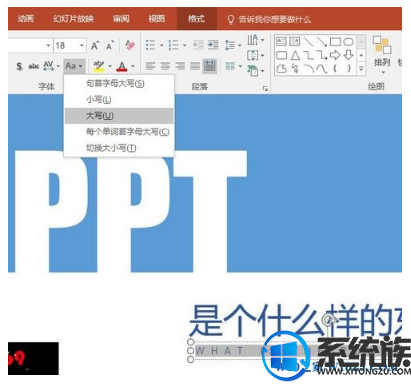
Task: Decrease list indent level
Action: (x=198, y=45)
